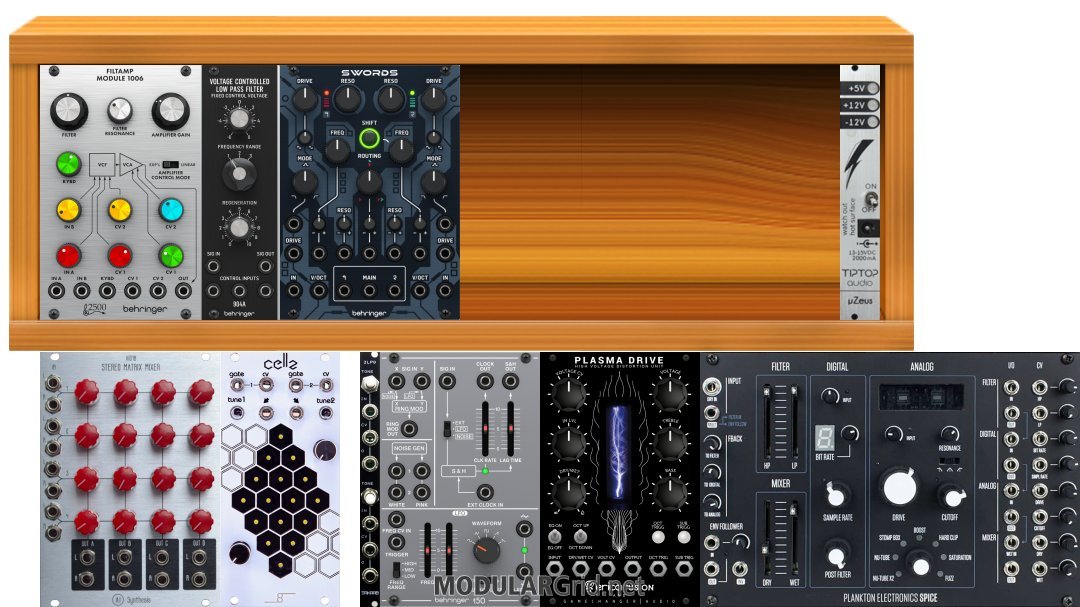The height and width of the screenshot is (607, 1080).
Task: Click the Routing knob on Swords
Action: pyautogui.click(x=369, y=181)
